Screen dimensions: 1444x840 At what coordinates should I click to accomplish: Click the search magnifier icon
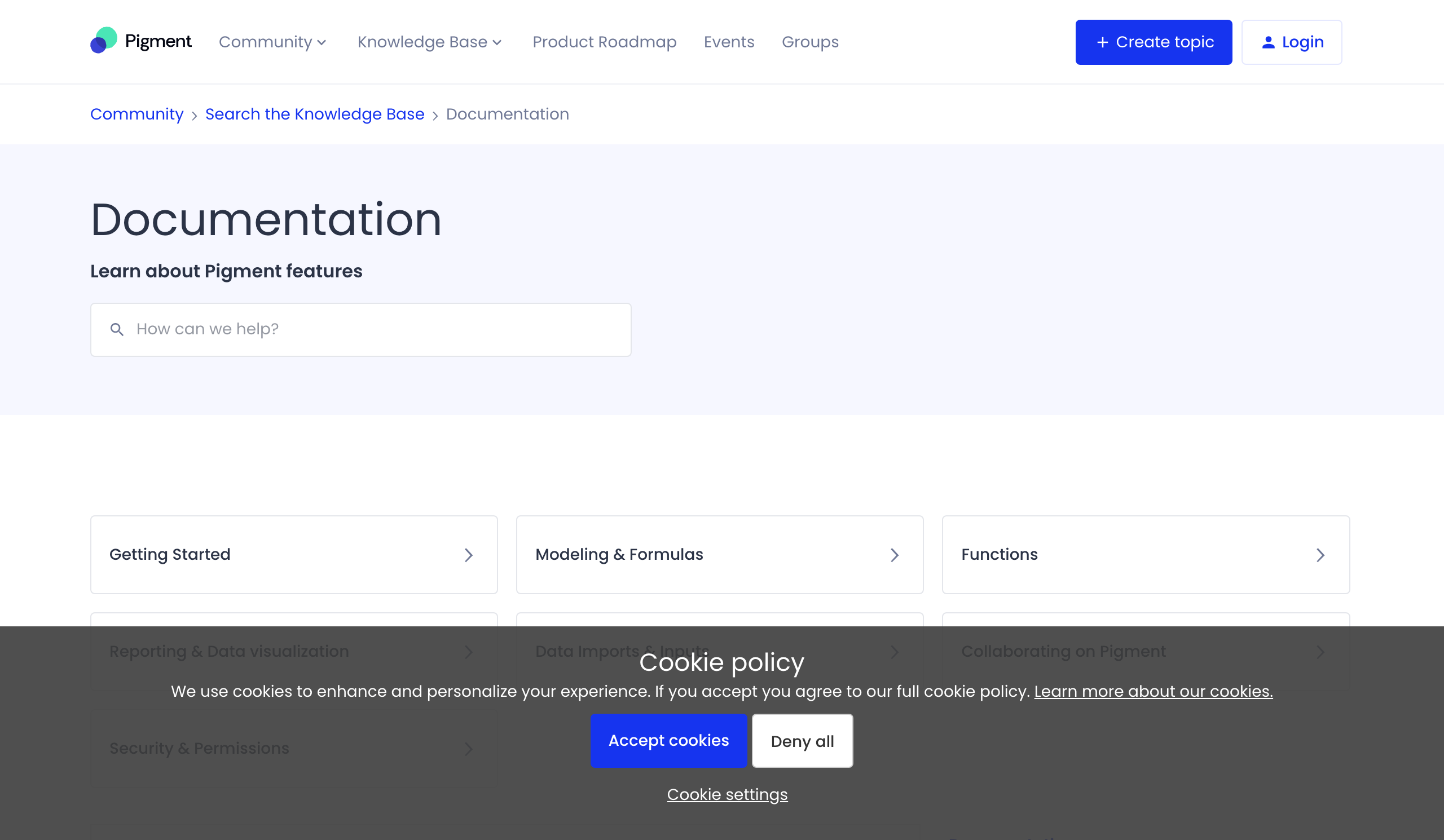coord(117,329)
